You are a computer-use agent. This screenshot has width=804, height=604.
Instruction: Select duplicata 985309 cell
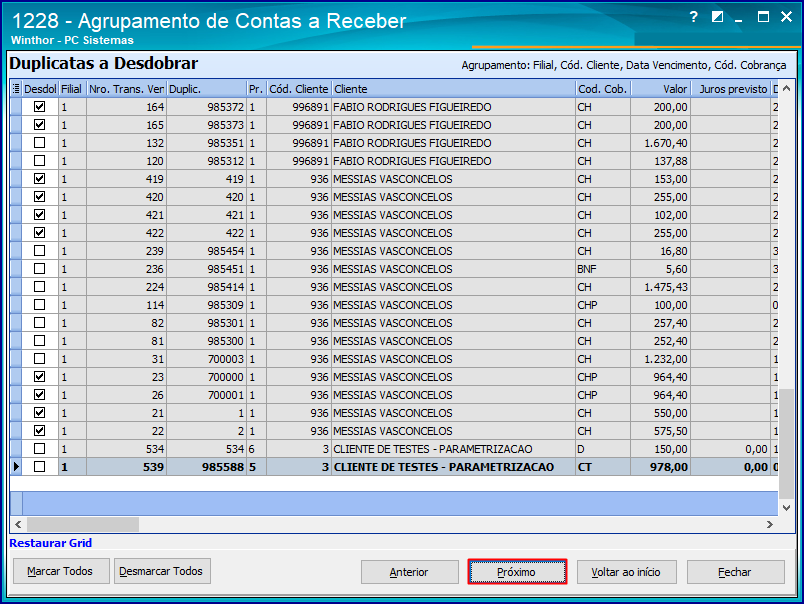207,305
